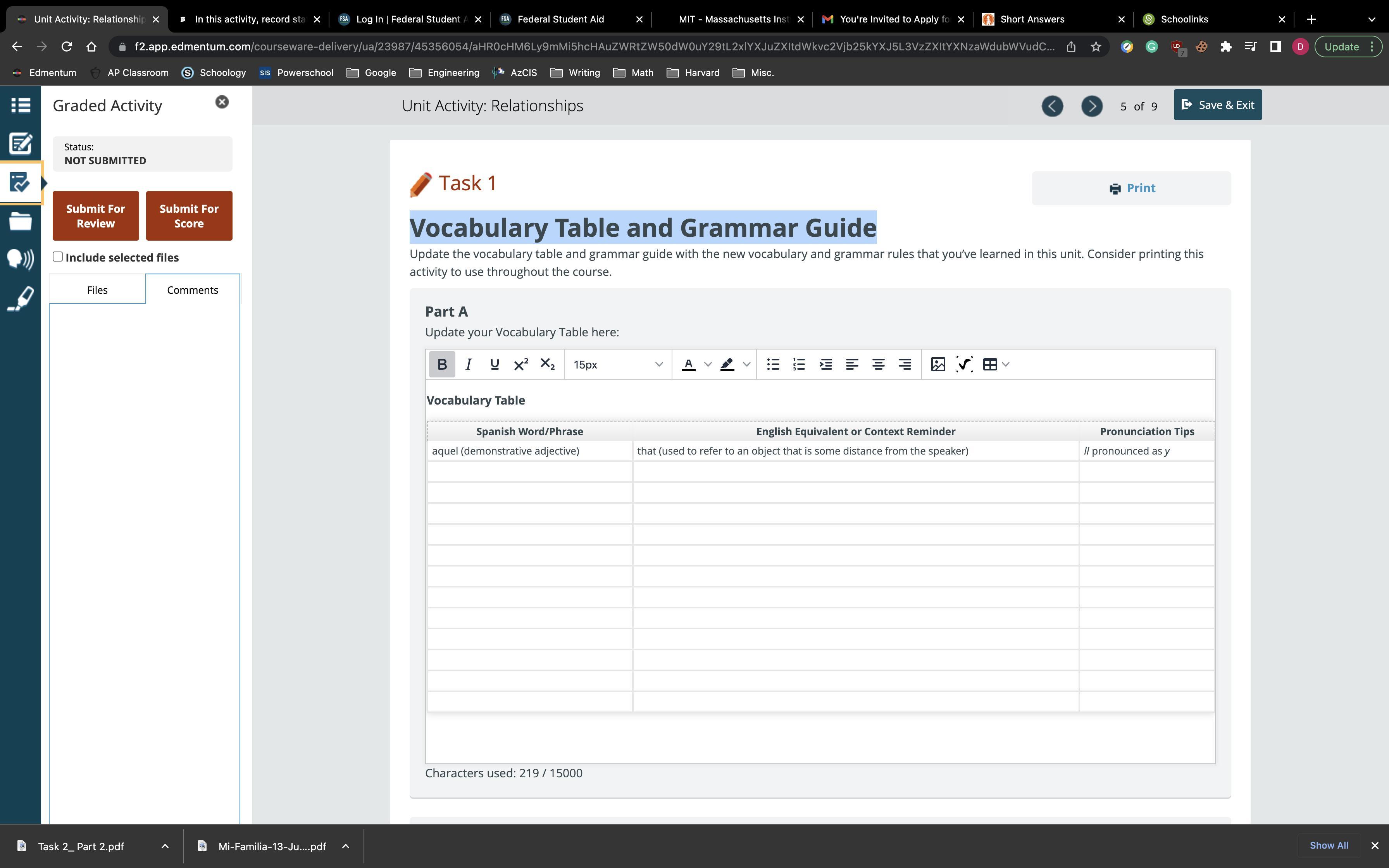The image size is (1389, 868).
Task: Click the bulleted list icon
Action: [x=772, y=365]
